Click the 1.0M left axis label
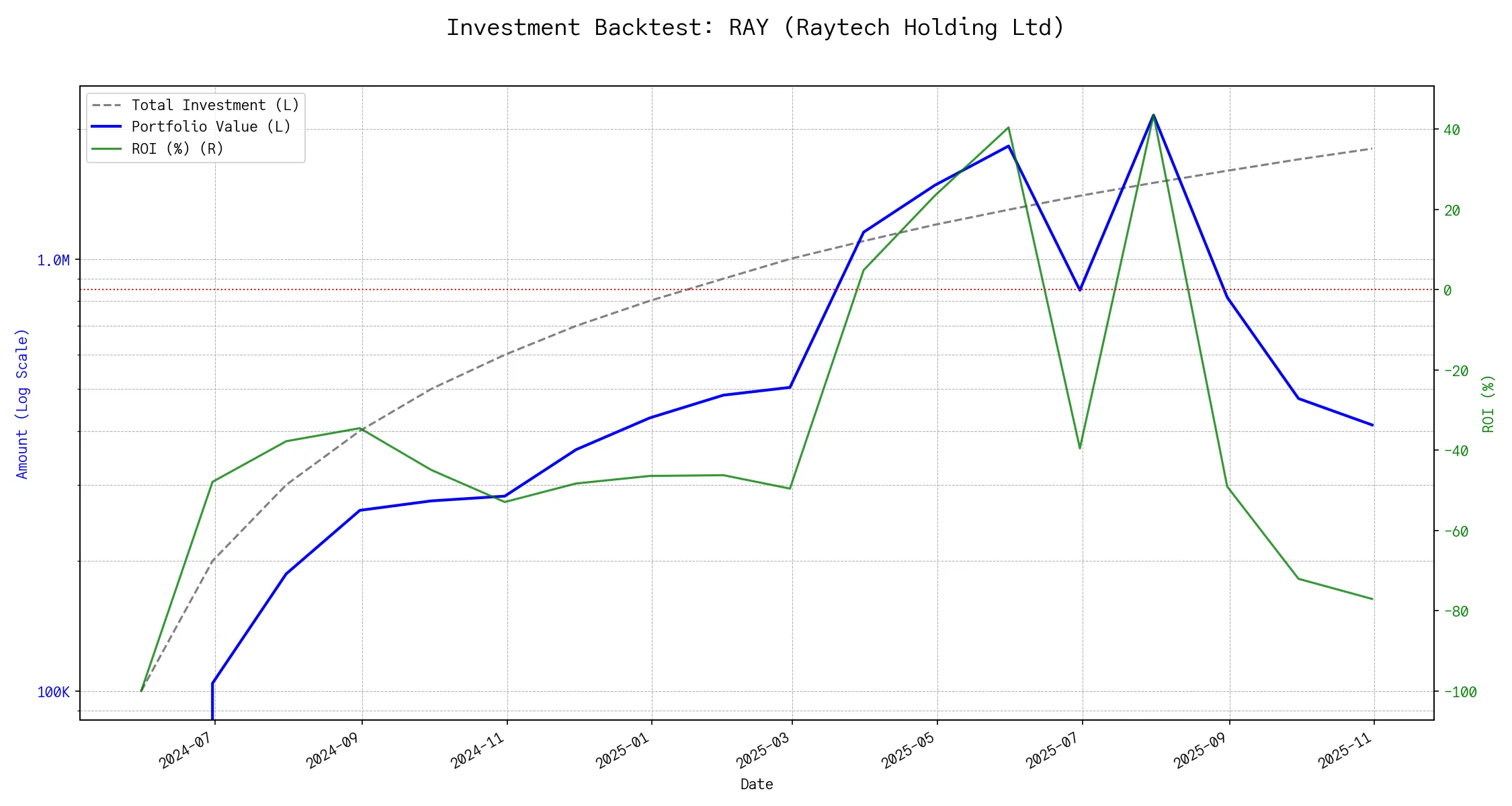This screenshot has width=1512, height=806. tap(53, 261)
